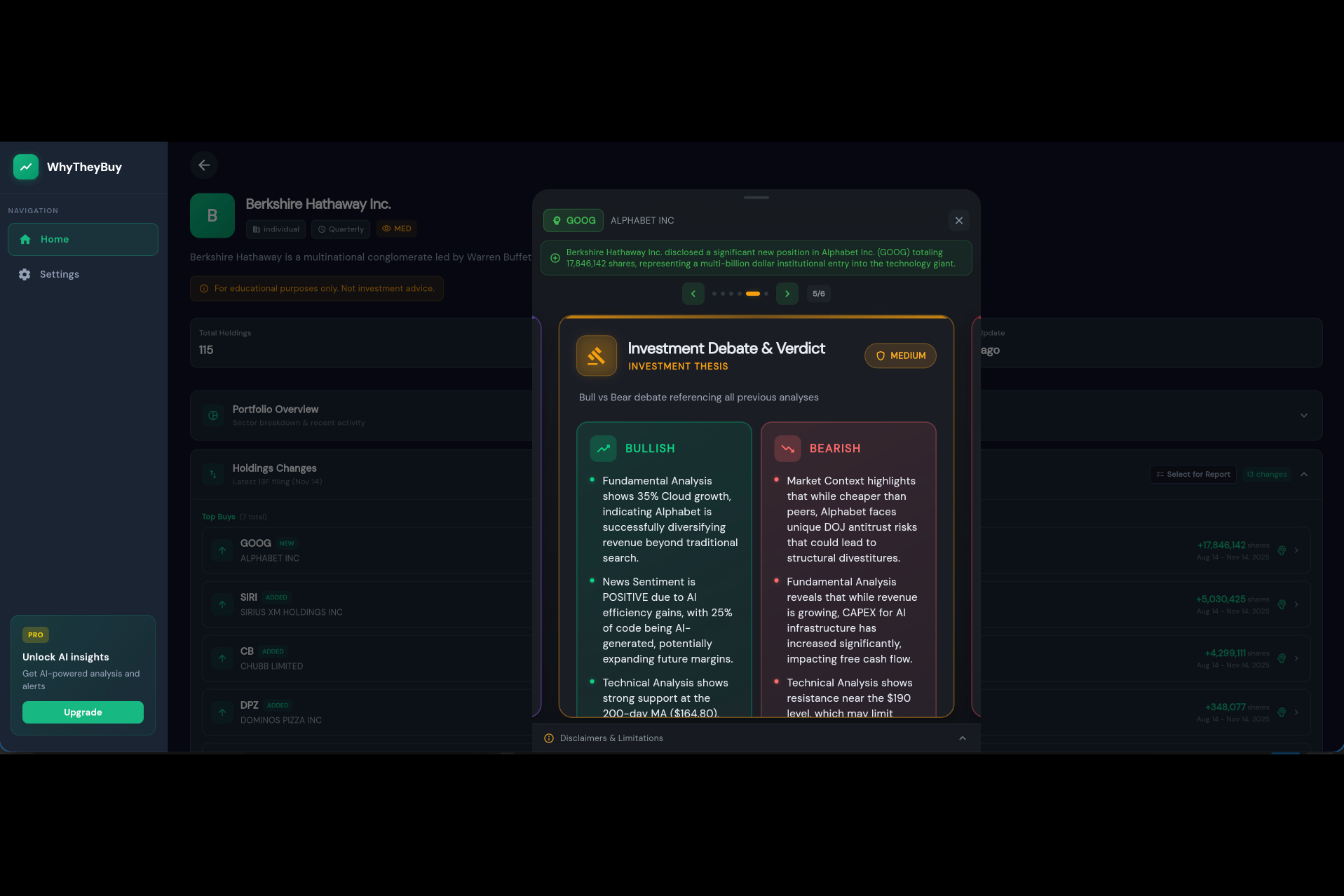Image resolution: width=1344 pixels, height=896 pixels.
Task: Click the Top Buys heading
Action: pos(219,517)
